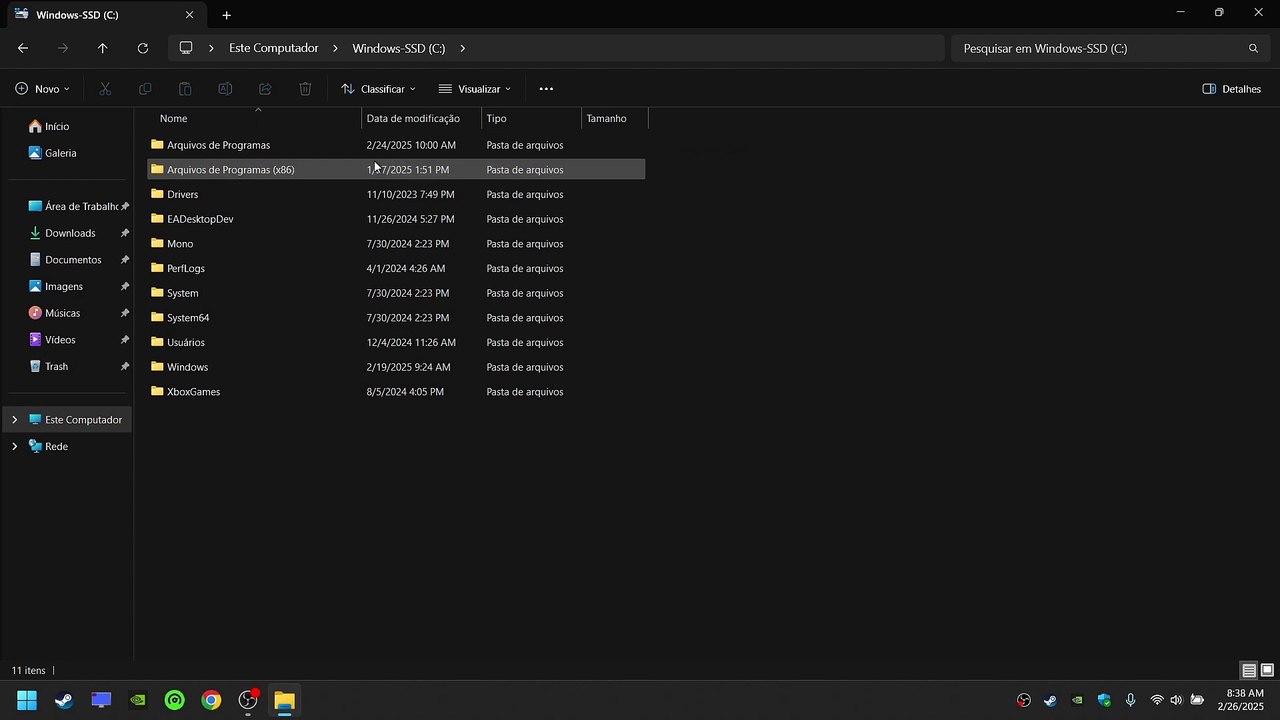Close the Windows-SSD (C:) tab
The width and height of the screenshot is (1280, 720).
click(x=189, y=15)
